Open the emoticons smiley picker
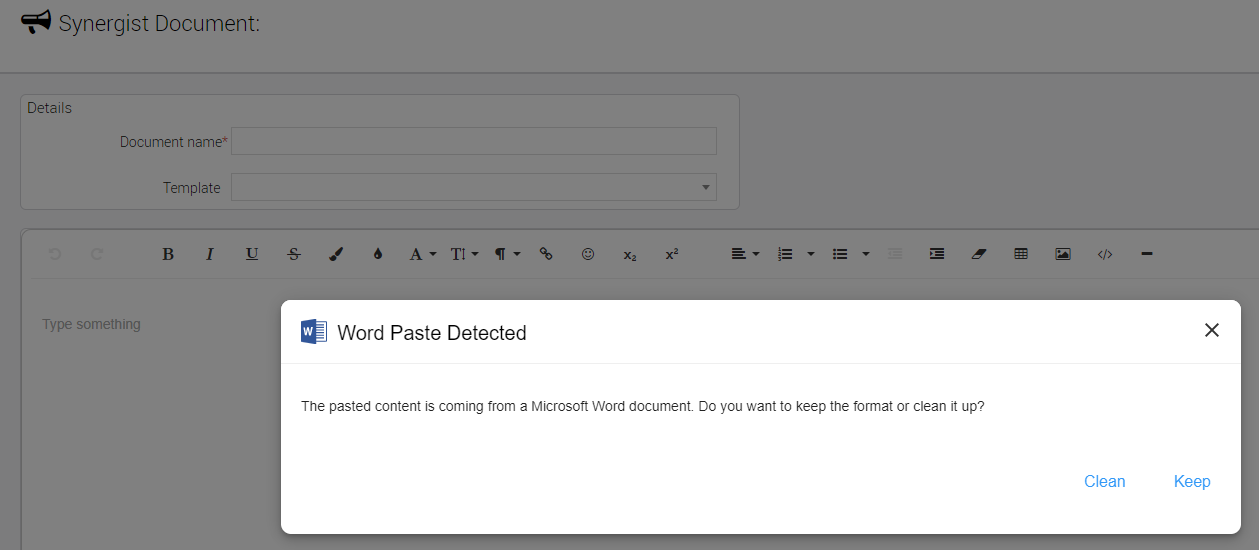Screen dimensions: 1259x550 (588, 254)
